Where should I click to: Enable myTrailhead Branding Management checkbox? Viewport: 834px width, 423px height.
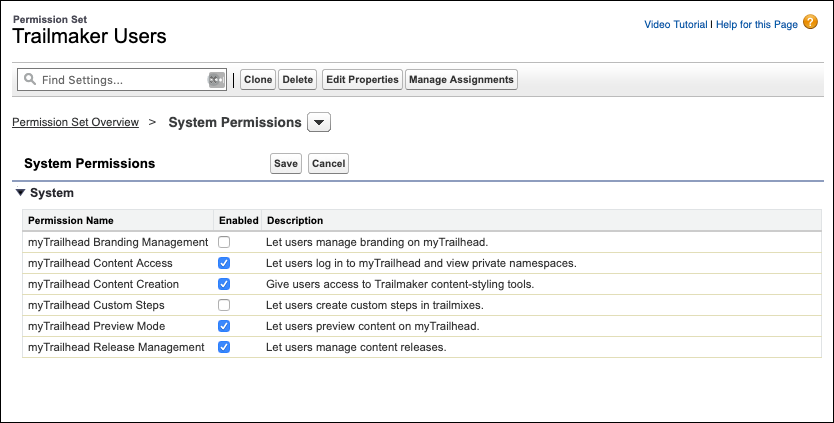pyautogui.click(x=224, y=242)
